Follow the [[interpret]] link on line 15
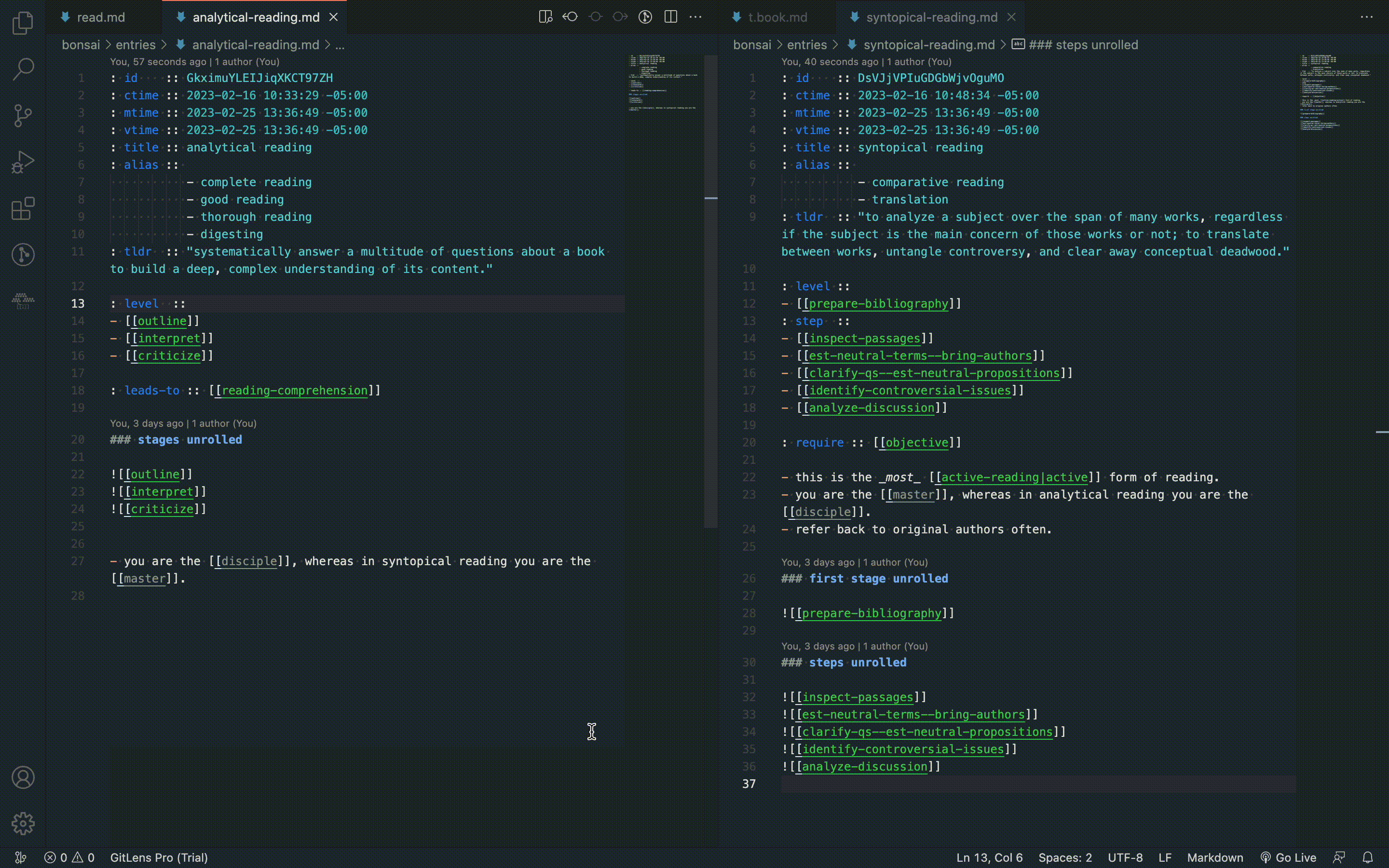Viewport: 1389px width, 868px height. (169, 338)
